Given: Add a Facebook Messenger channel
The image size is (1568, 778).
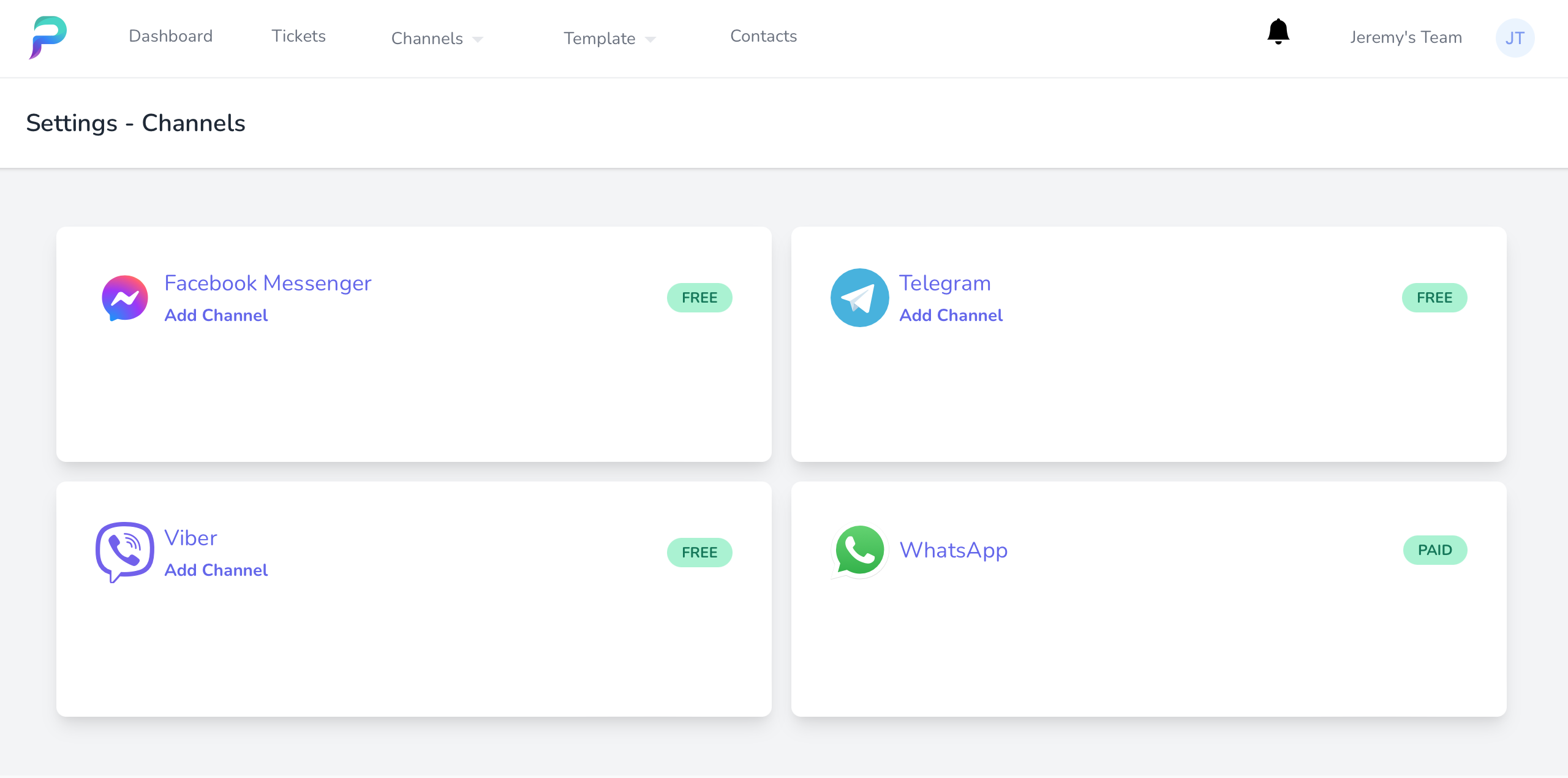Looking at the screenshot, I should 216,315.
